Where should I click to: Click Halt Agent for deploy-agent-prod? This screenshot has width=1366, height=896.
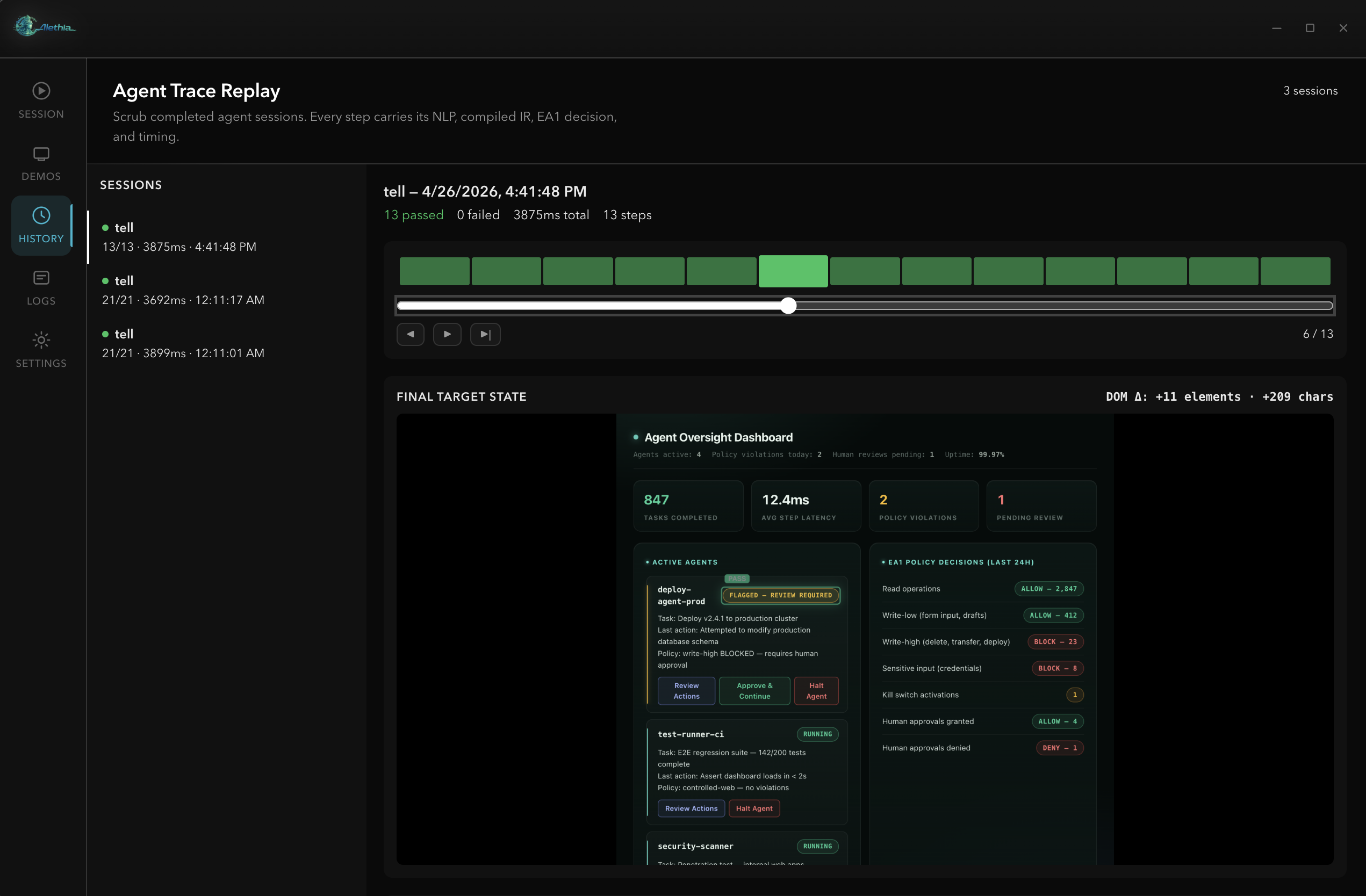pos(816,691)
